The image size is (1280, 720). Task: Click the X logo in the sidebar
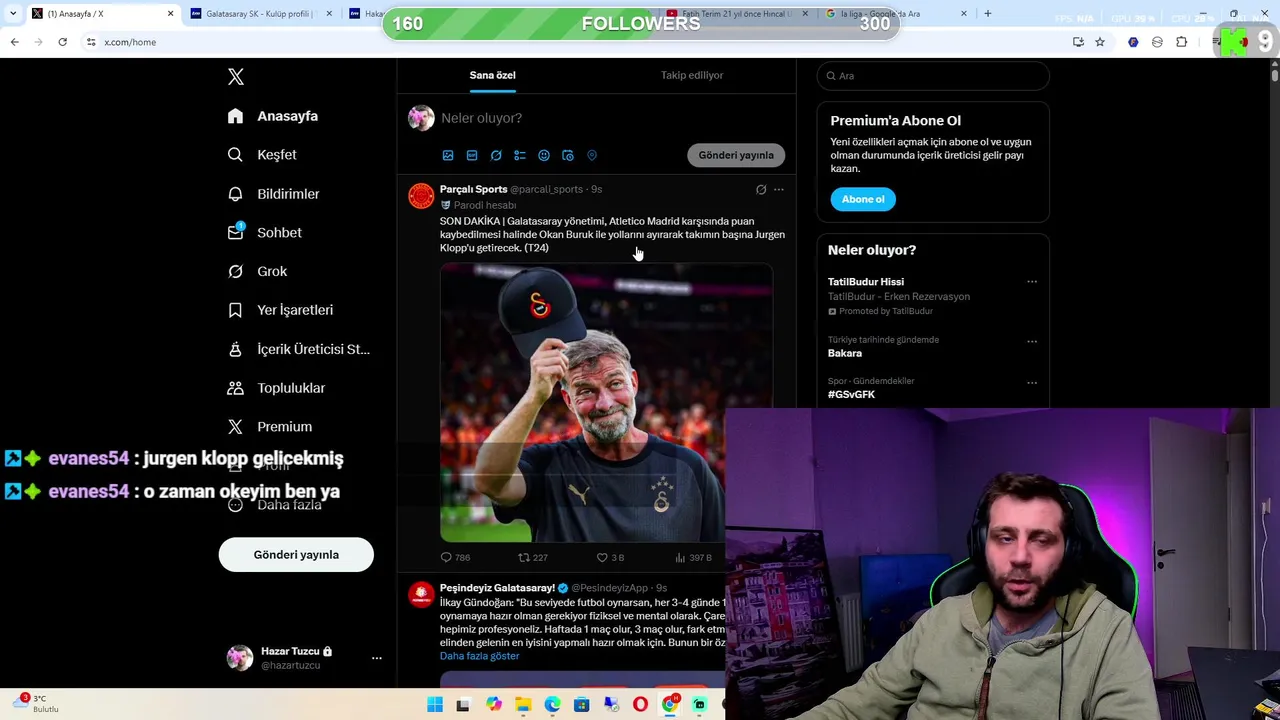pos(236,77)
